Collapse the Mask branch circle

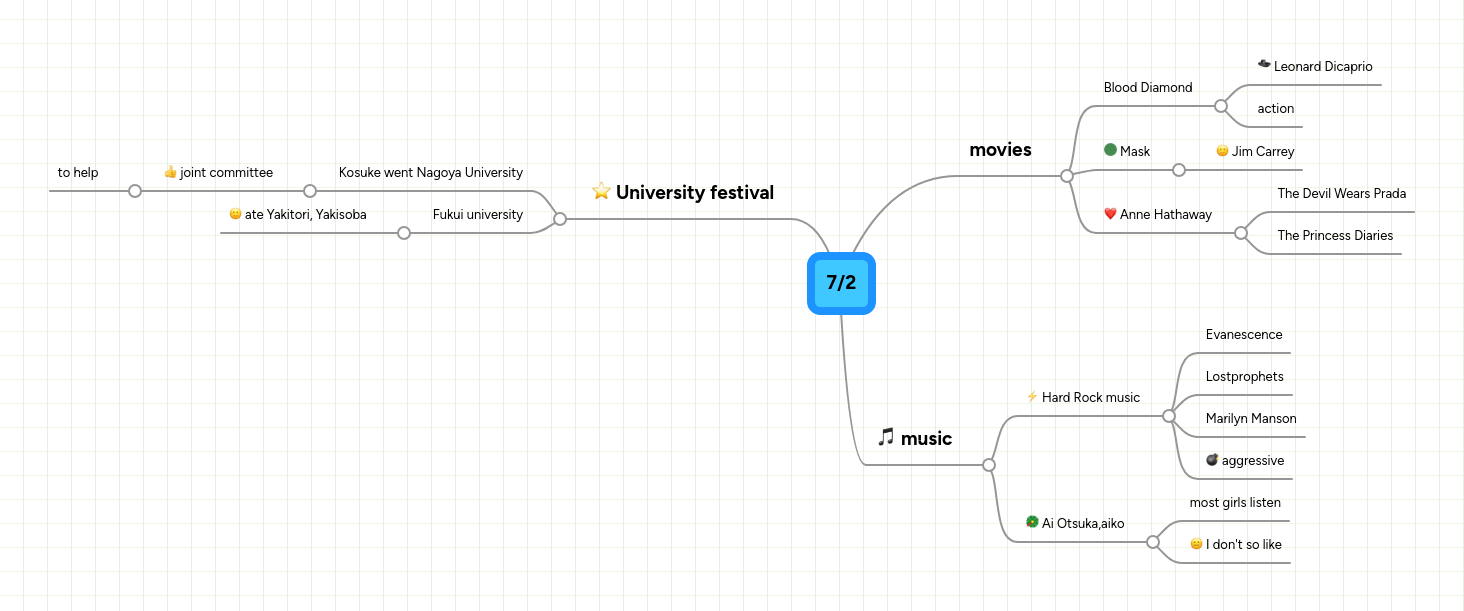click(x=1179, y=170)
